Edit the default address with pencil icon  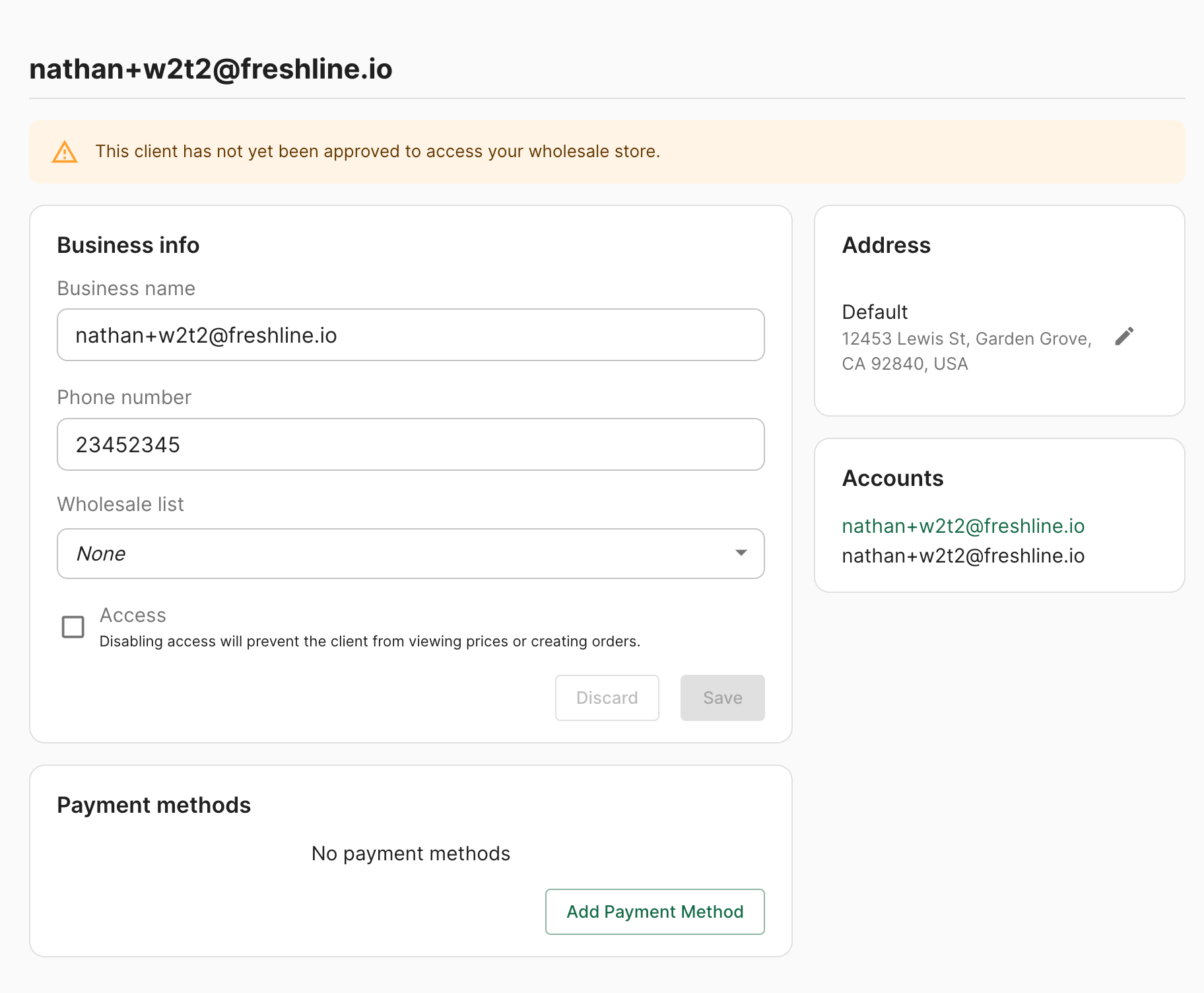point(1124,337)
